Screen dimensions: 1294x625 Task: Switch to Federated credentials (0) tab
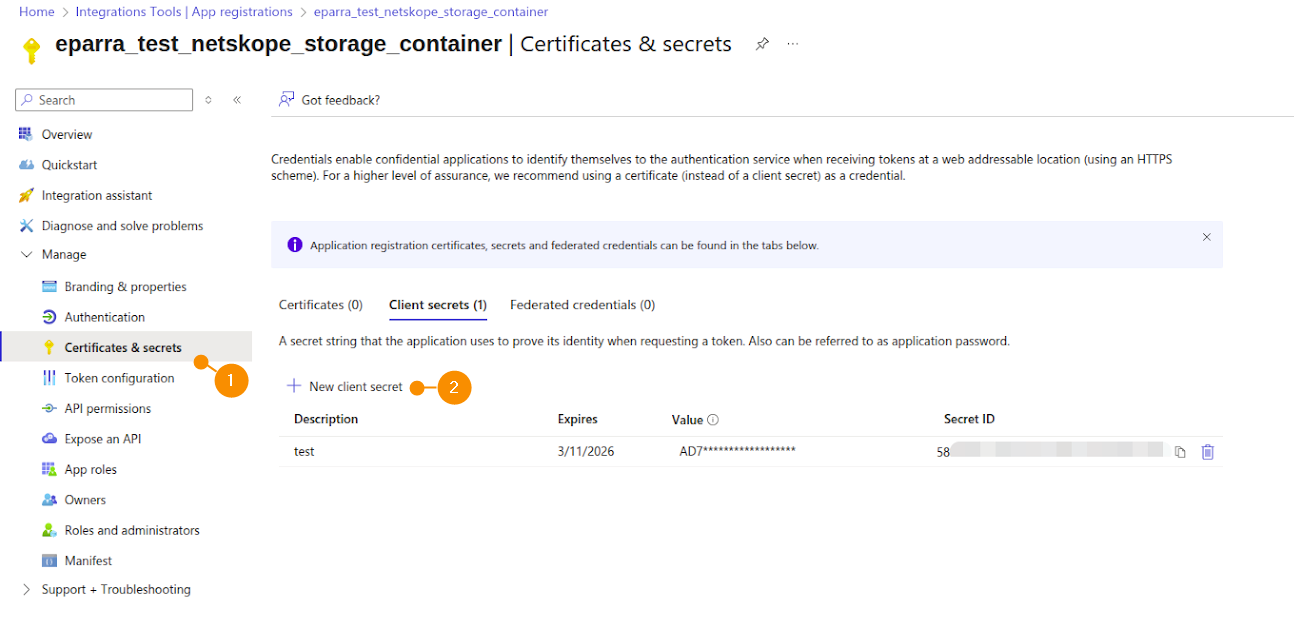[x=582, y=305]
